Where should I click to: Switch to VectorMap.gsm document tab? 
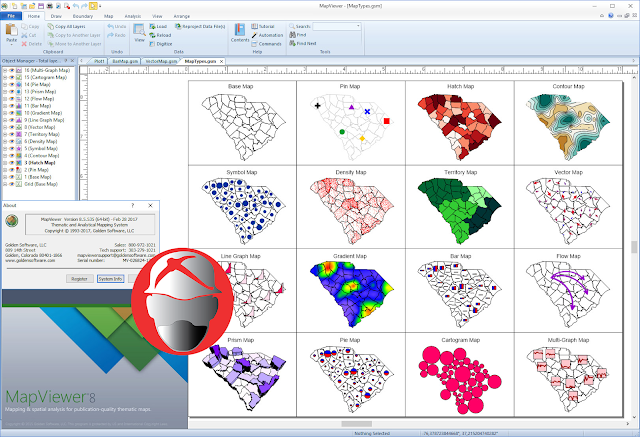(161, 61)
